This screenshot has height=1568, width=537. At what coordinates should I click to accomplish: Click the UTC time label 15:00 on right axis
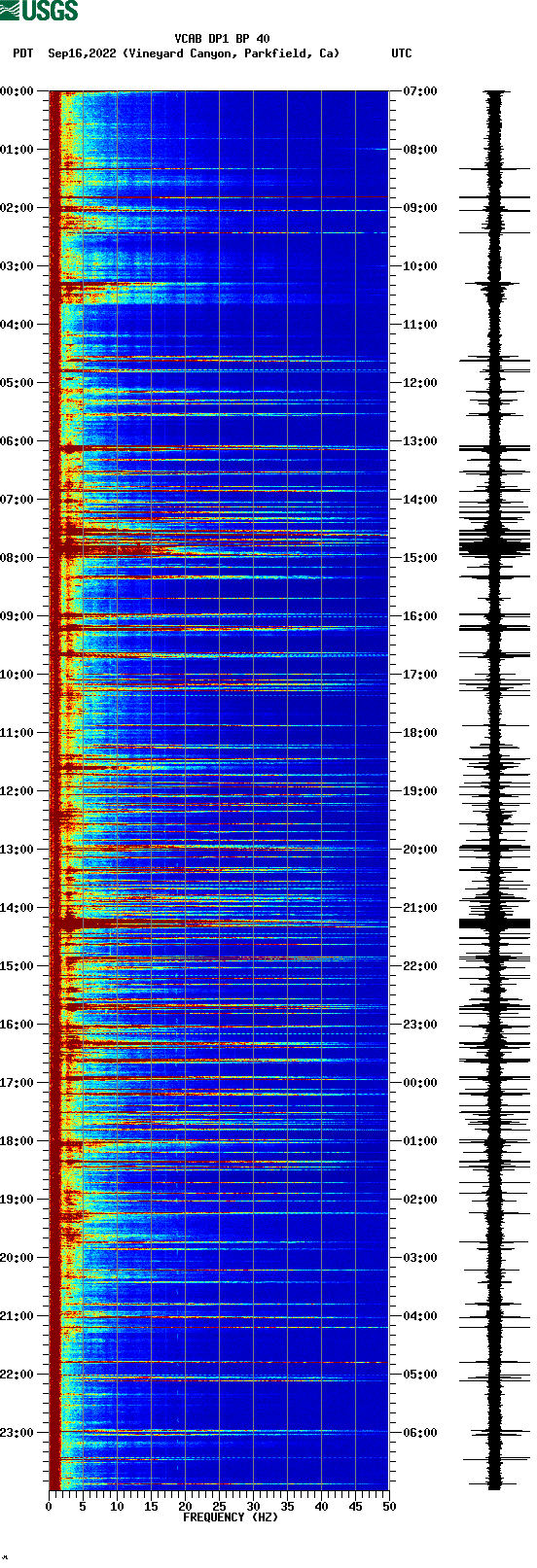(x=420, y=558)
